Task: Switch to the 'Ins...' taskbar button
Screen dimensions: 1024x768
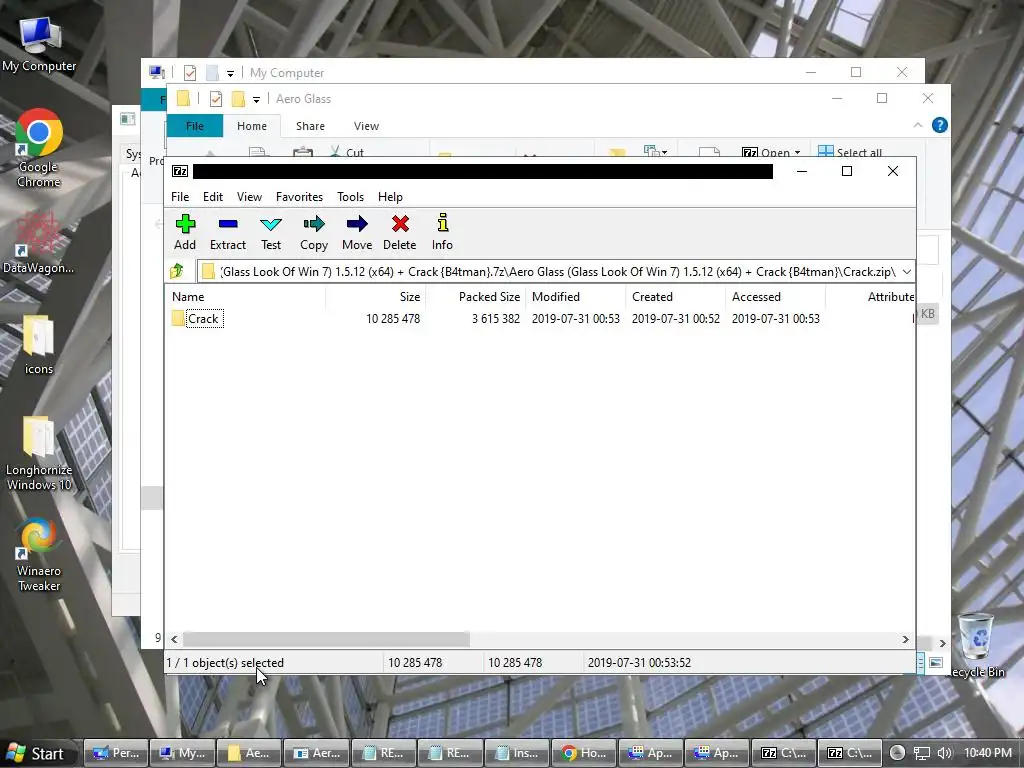Action: click(517, 753)
